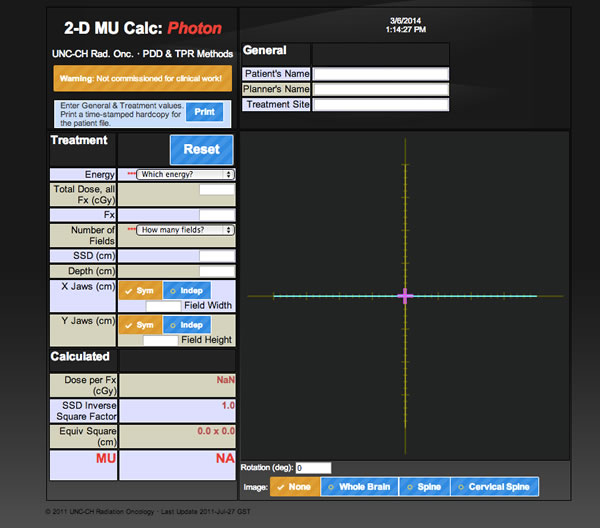Choose the Spine image option
Image resolution: width=600 pixels, height=528 pixels.
click(x=423, y=487)
